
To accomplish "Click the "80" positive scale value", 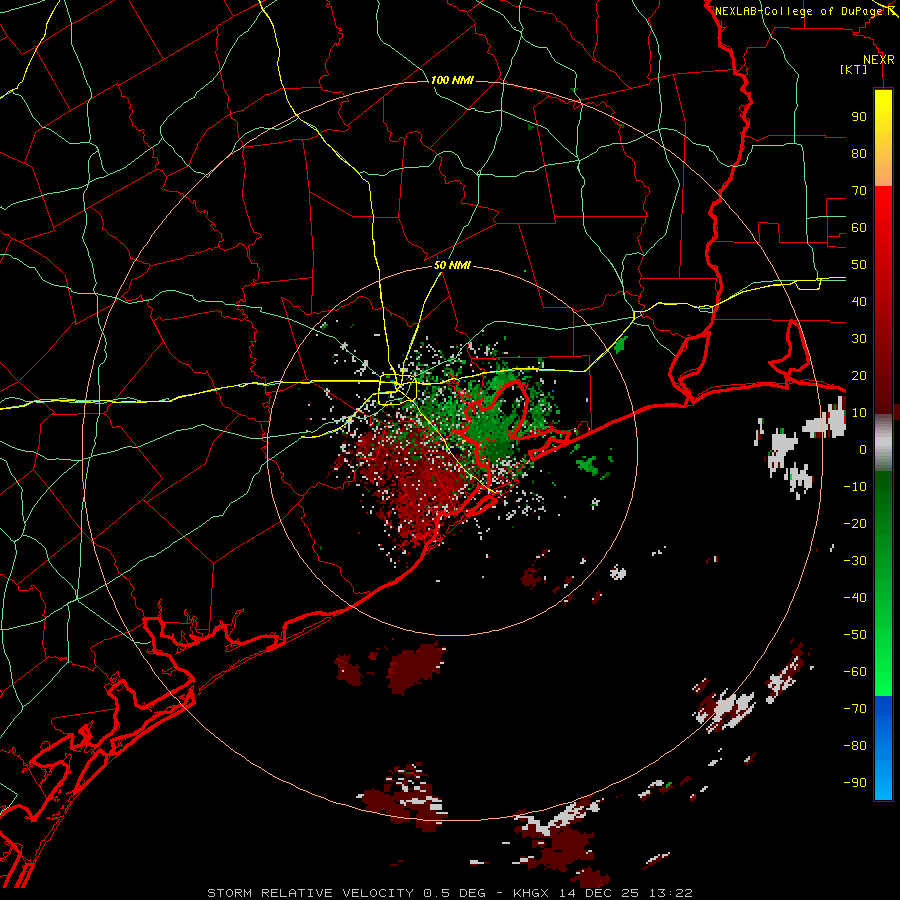I will click(x=859, y=153).
